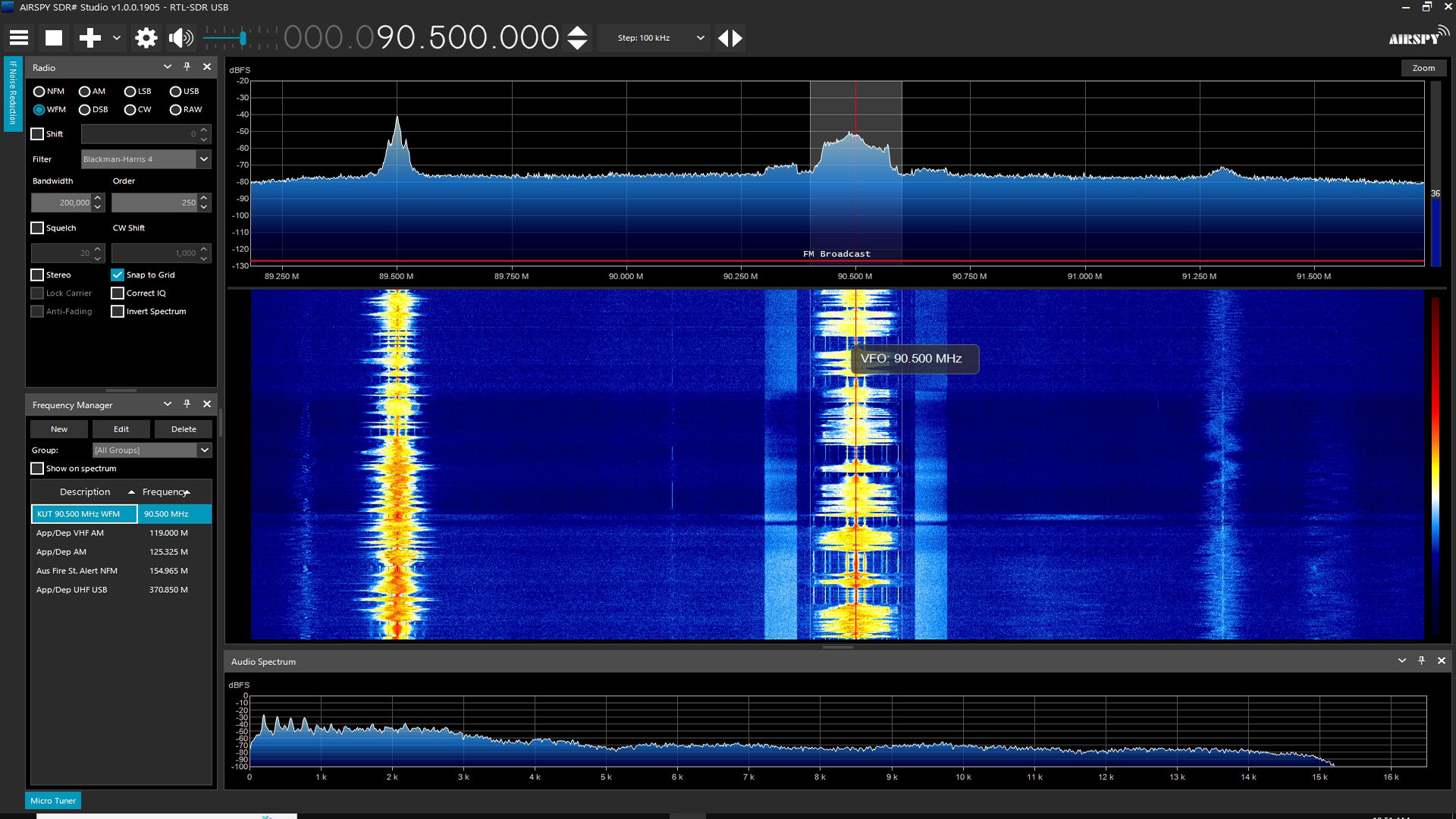Open the hamburger main menu

(x=19, y=38)
